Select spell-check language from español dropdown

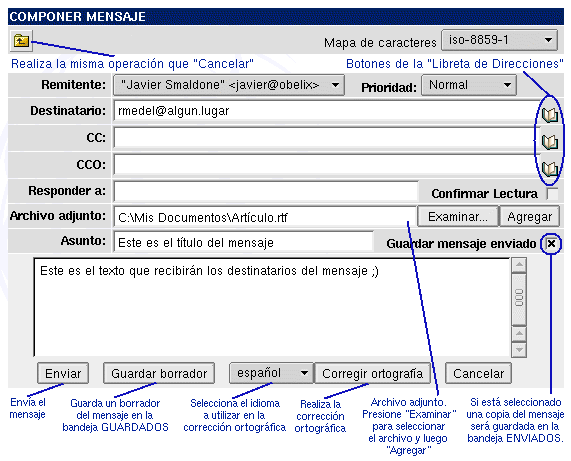pos(271,373)
